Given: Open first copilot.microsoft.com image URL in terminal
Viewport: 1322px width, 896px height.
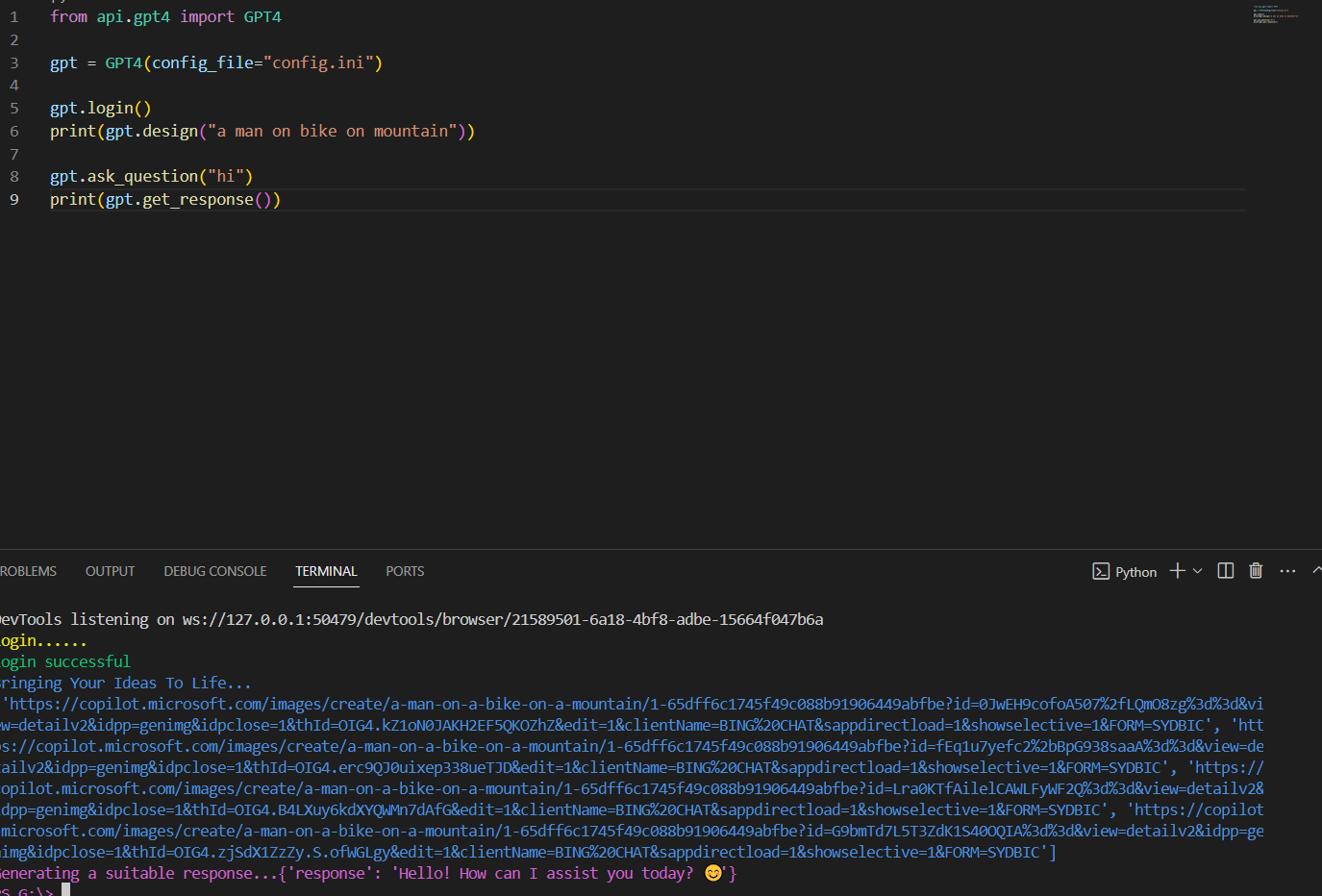Looking at the screenshot, I should [632, 714].
